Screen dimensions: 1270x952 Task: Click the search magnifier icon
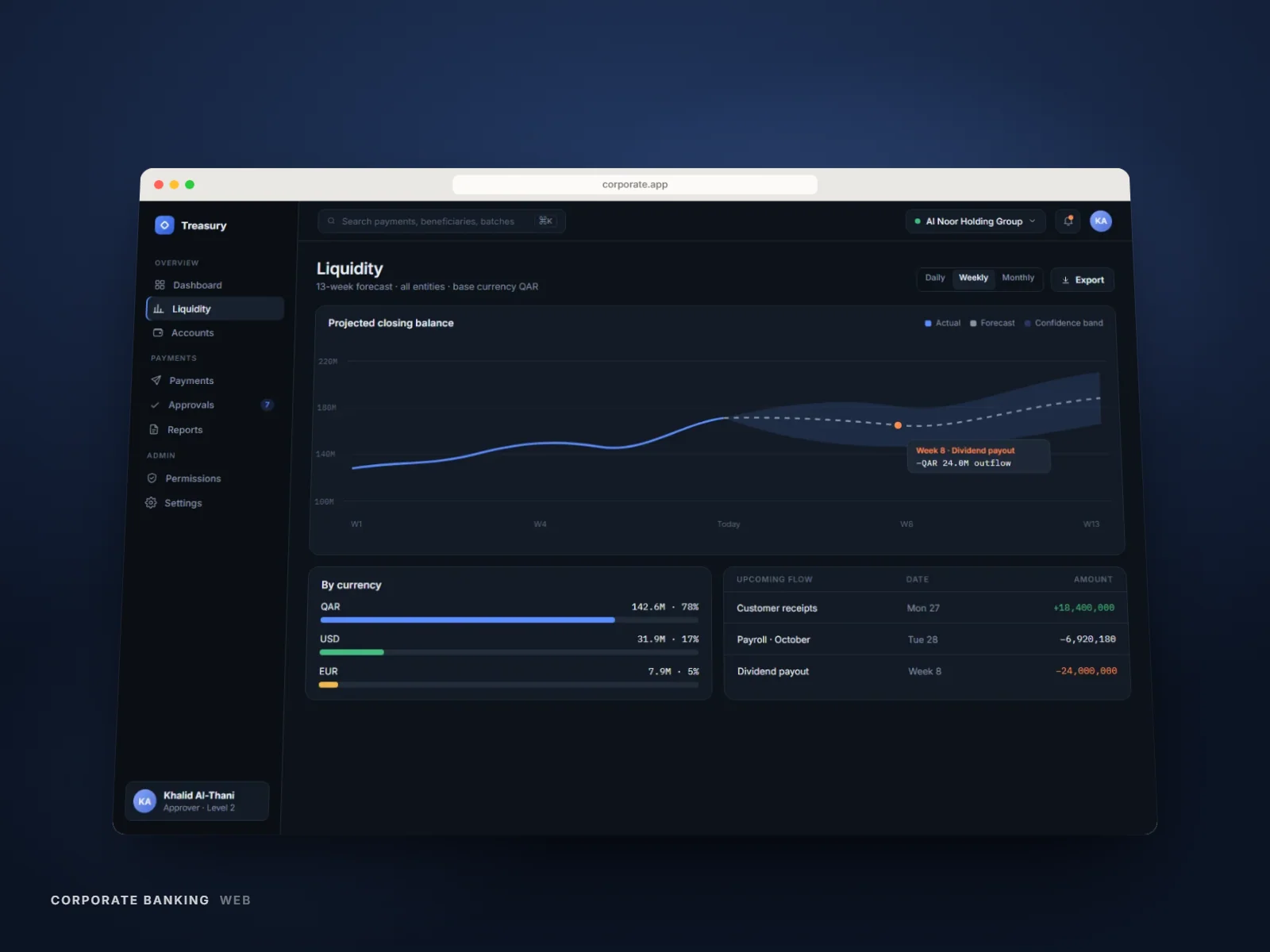coord(332,221)
